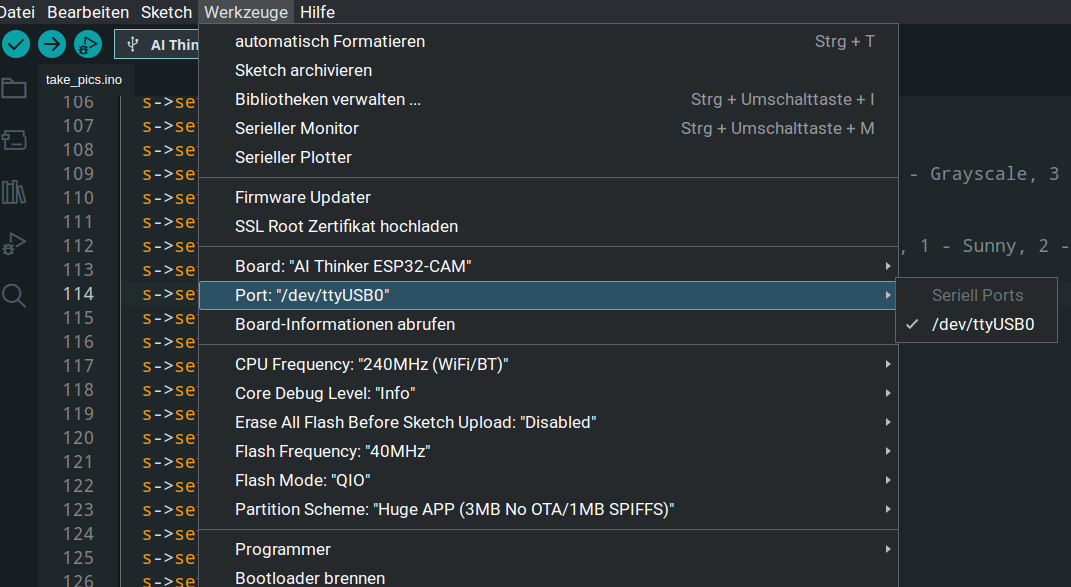Open the Library Manager books icon
The image size is (1071, 587).
point(14,192)
